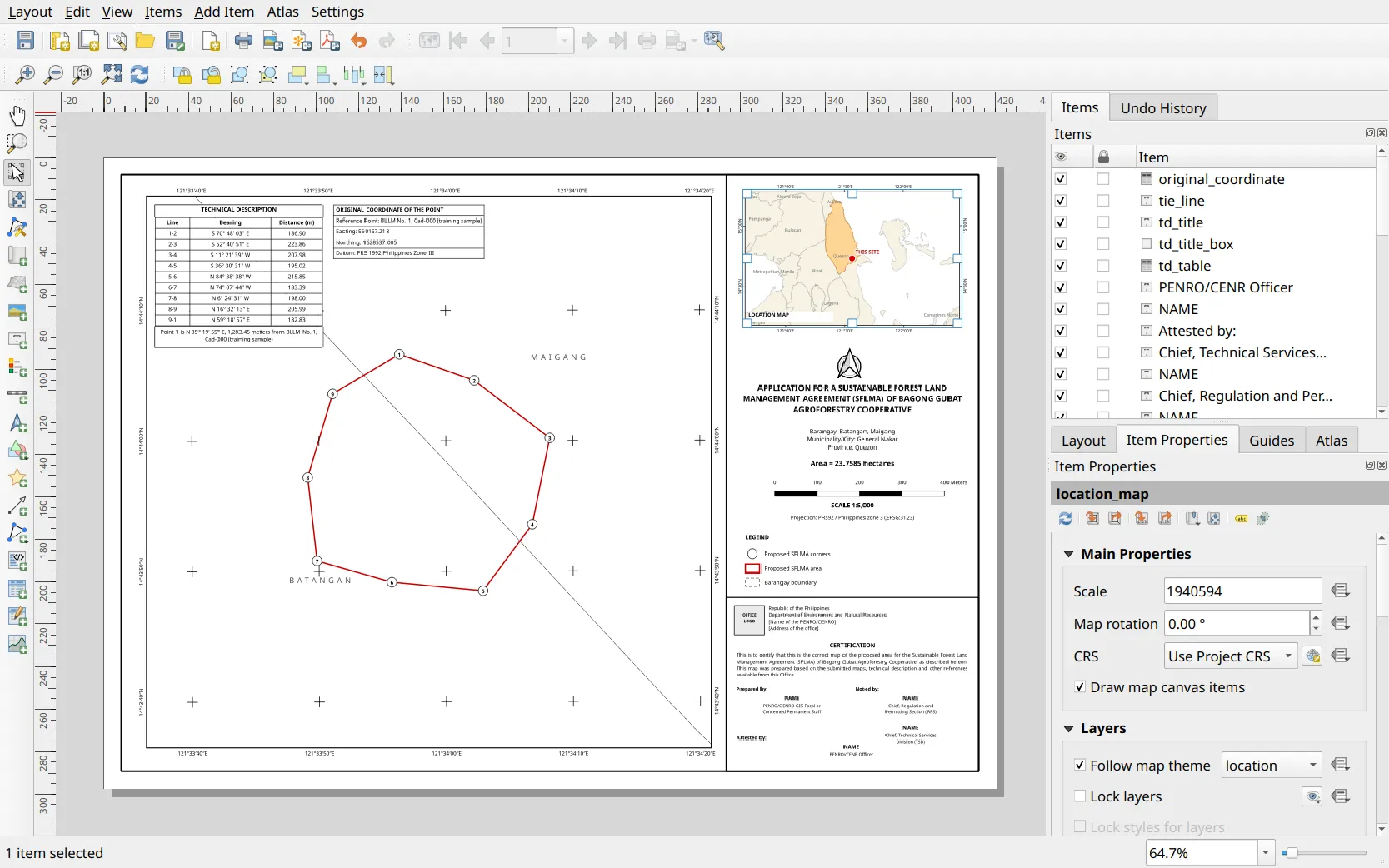Image resolution: width=1389 pixels, height=868 pixels.
Task: Click data-defined override for Map rotation
Action: [x=1341, y=623]
